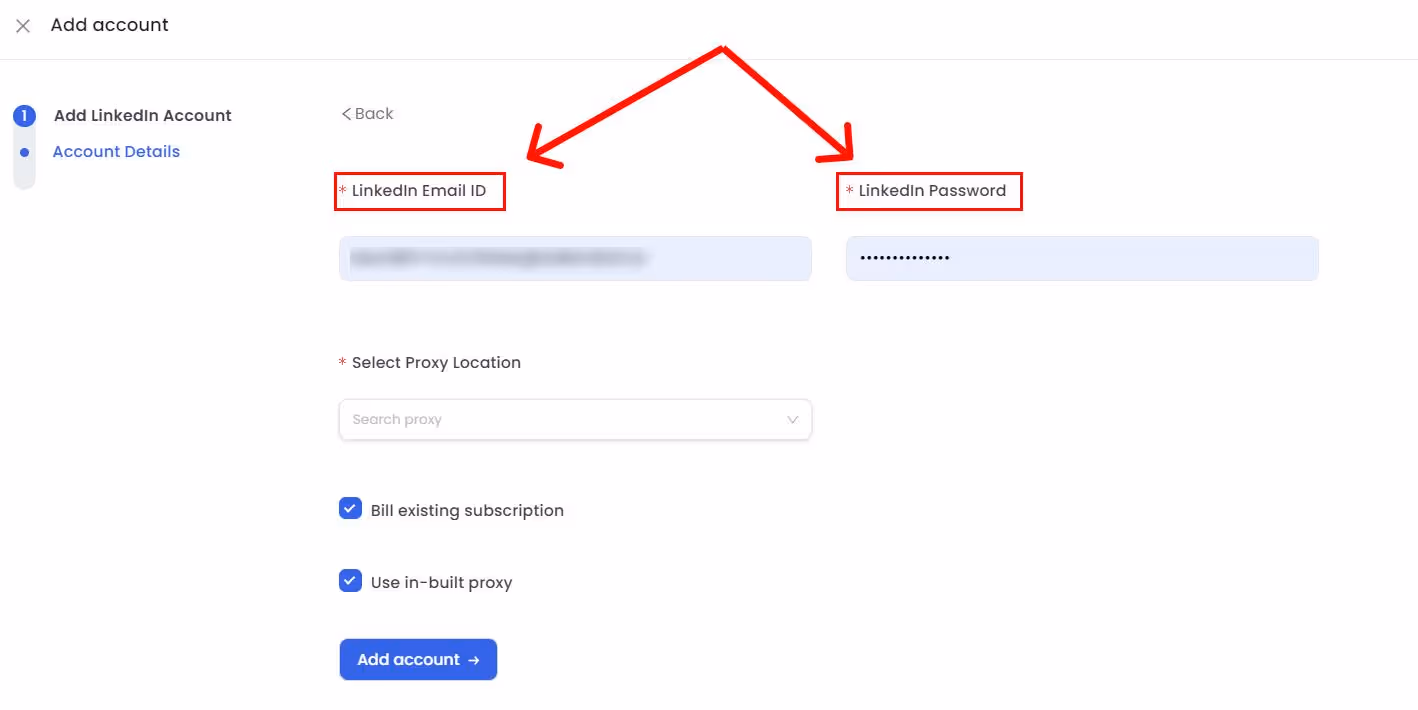The image size is (1418, 710).
Task: Click the chevron on the proxy selector
Action: pyautogui.click(x=792, y=419)
